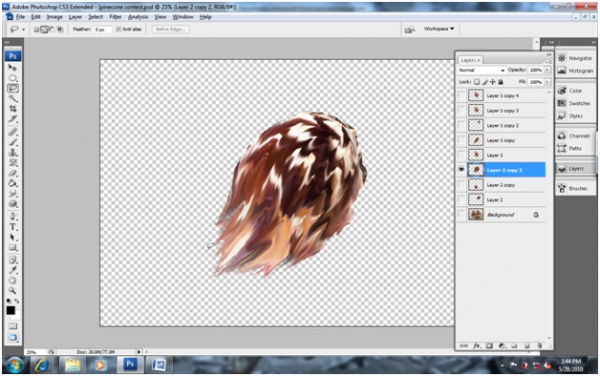Image resolution: width=600 pixels, height=376 pixels.
Task: Open the Filter menu
Action: pos(115,17)
